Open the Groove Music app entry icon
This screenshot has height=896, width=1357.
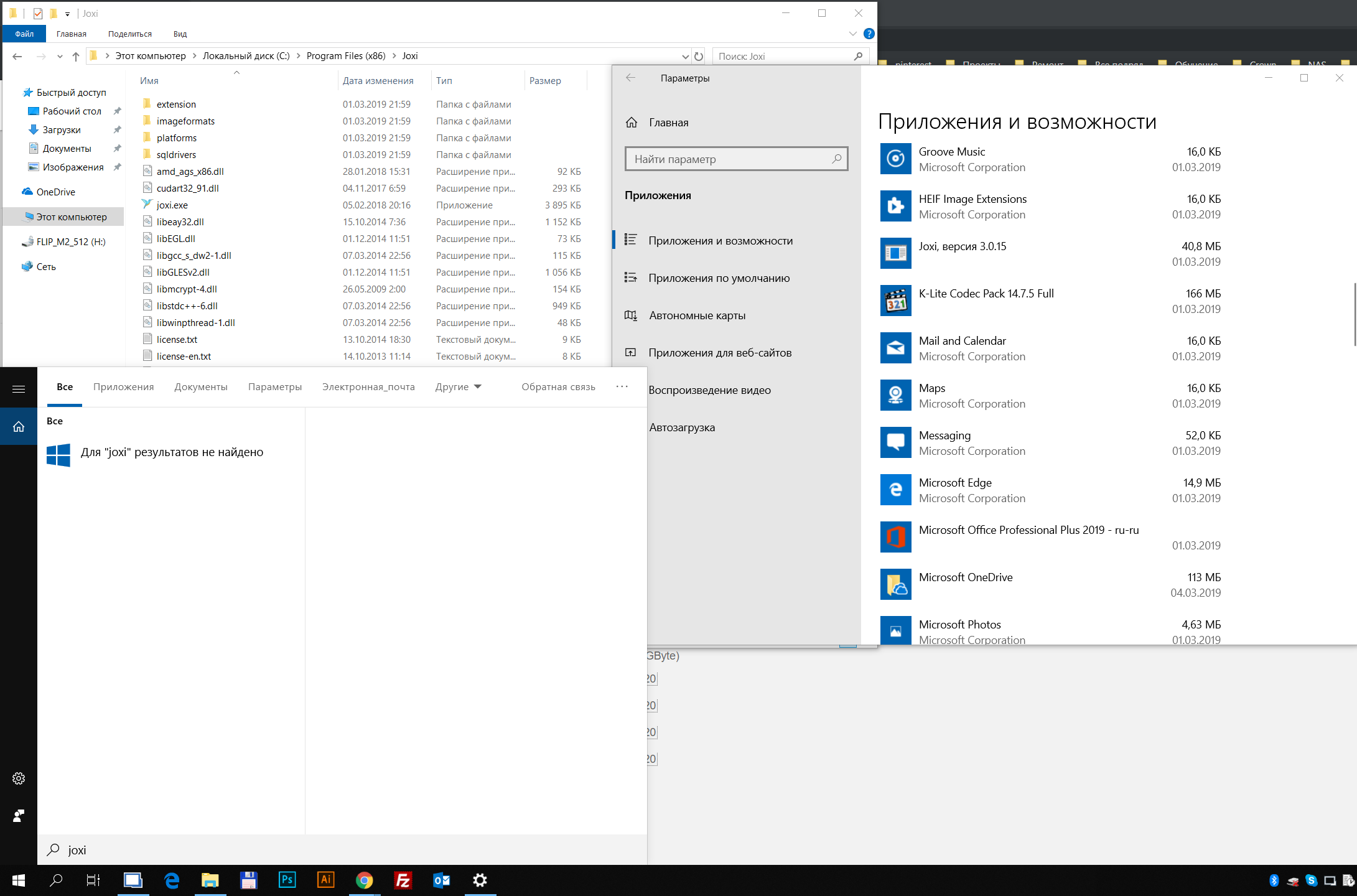(895, 159)
